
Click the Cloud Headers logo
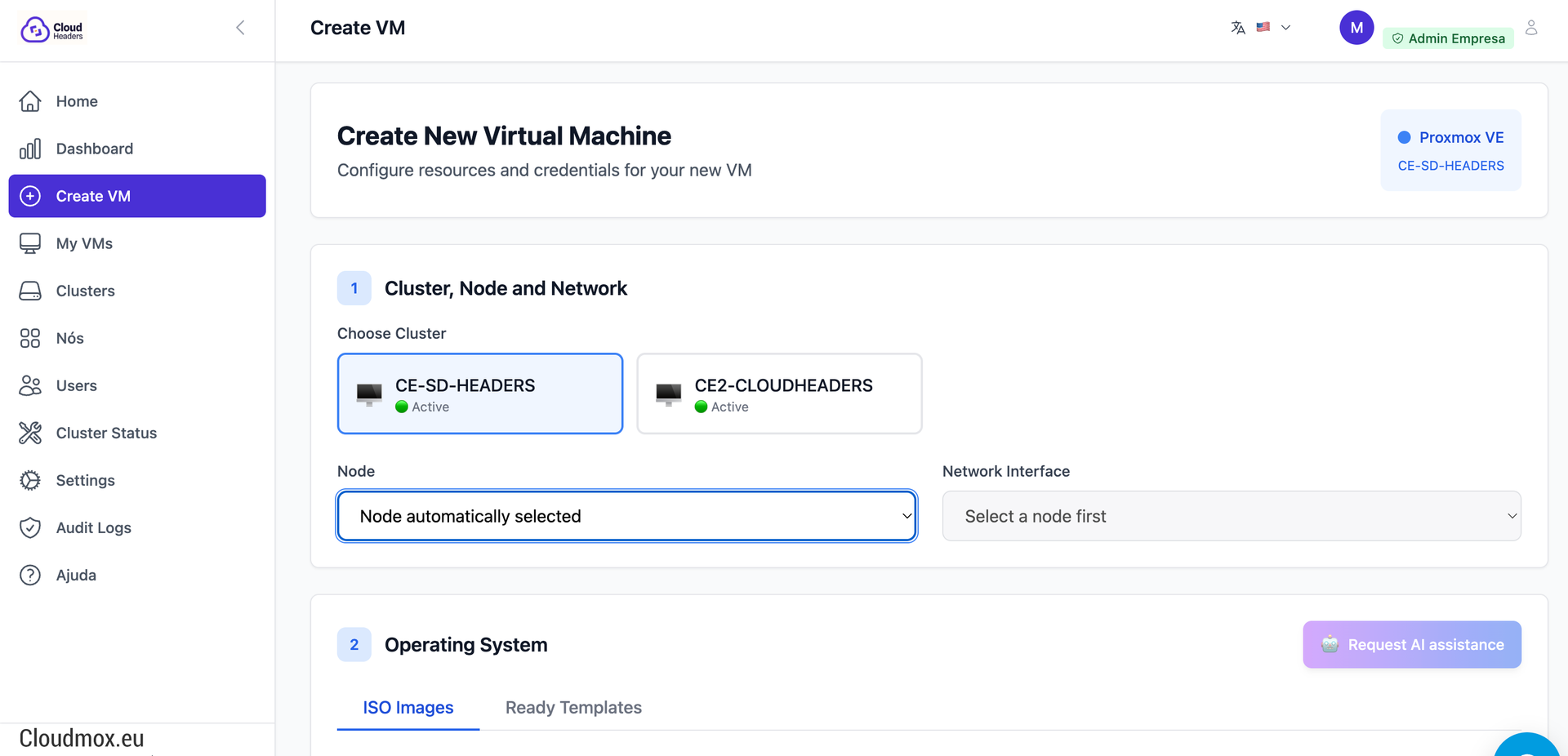51,29
